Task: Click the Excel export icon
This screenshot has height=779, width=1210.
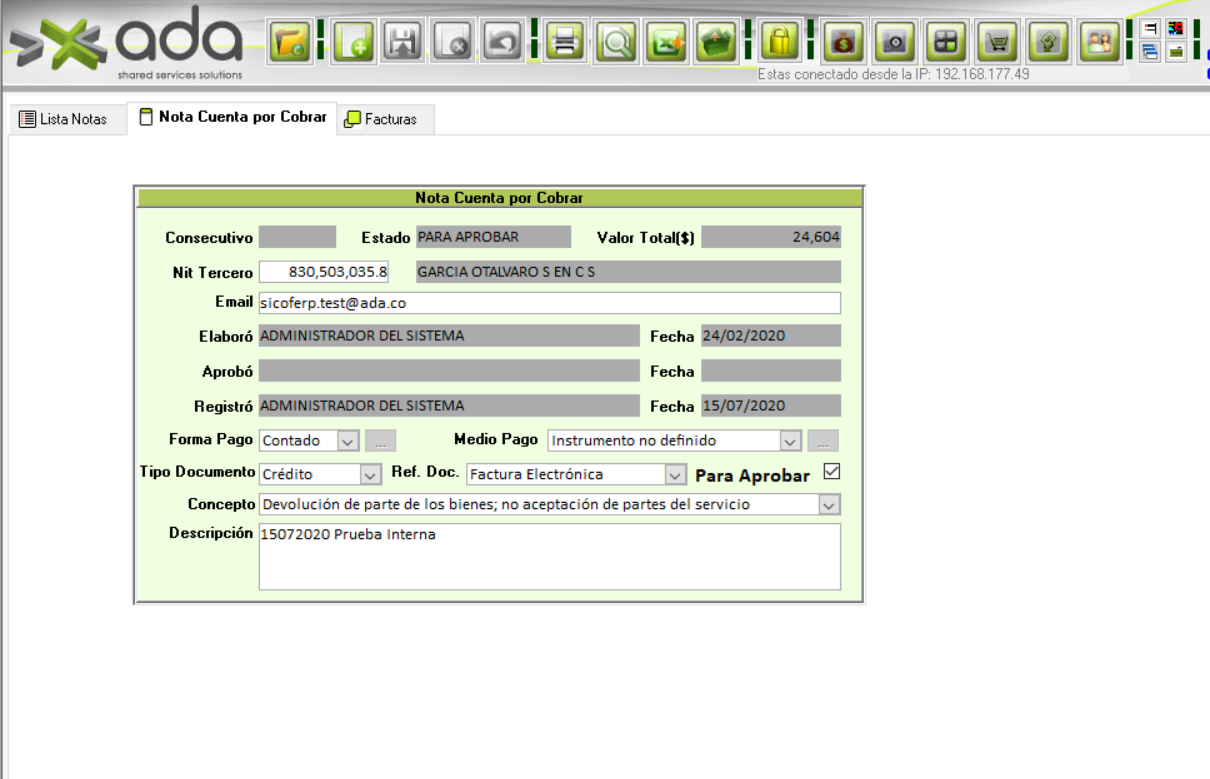Action: 666,43
